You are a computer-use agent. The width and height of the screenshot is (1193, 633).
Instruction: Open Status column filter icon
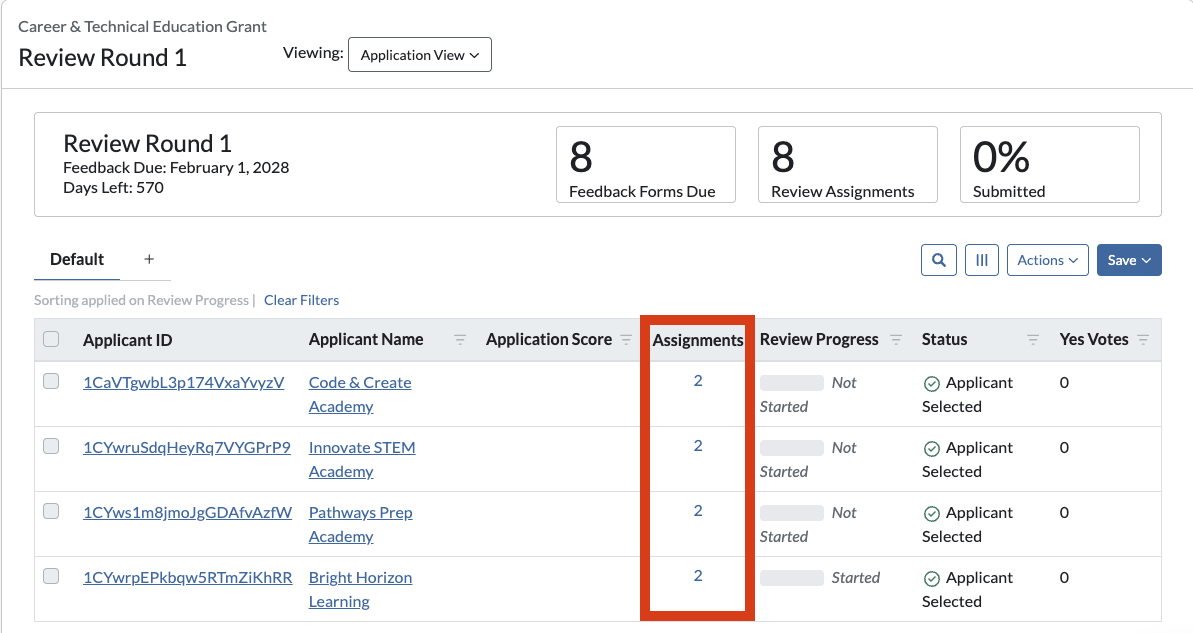(1032, 339)
